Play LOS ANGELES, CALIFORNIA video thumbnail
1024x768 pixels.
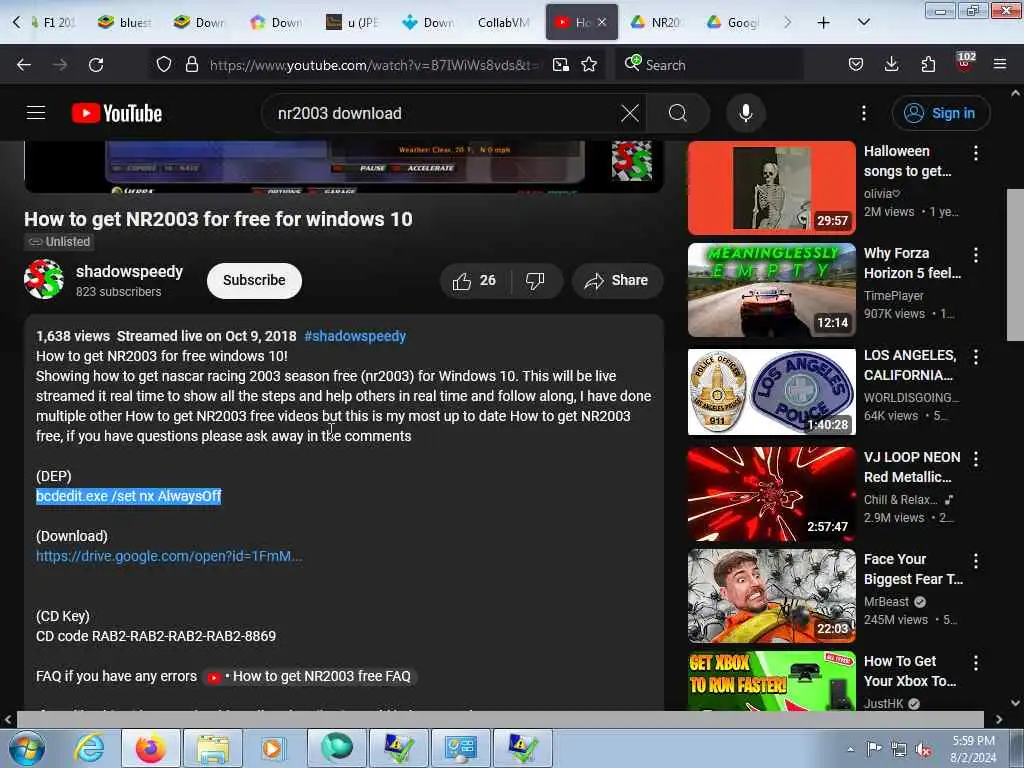point(771,391)
